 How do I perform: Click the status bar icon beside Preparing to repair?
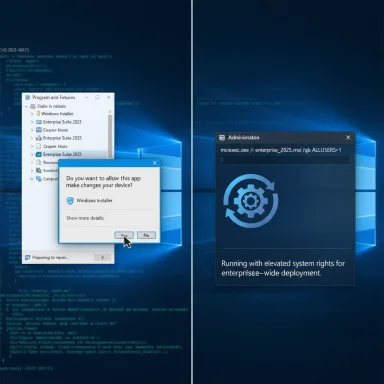click(28, 258)
